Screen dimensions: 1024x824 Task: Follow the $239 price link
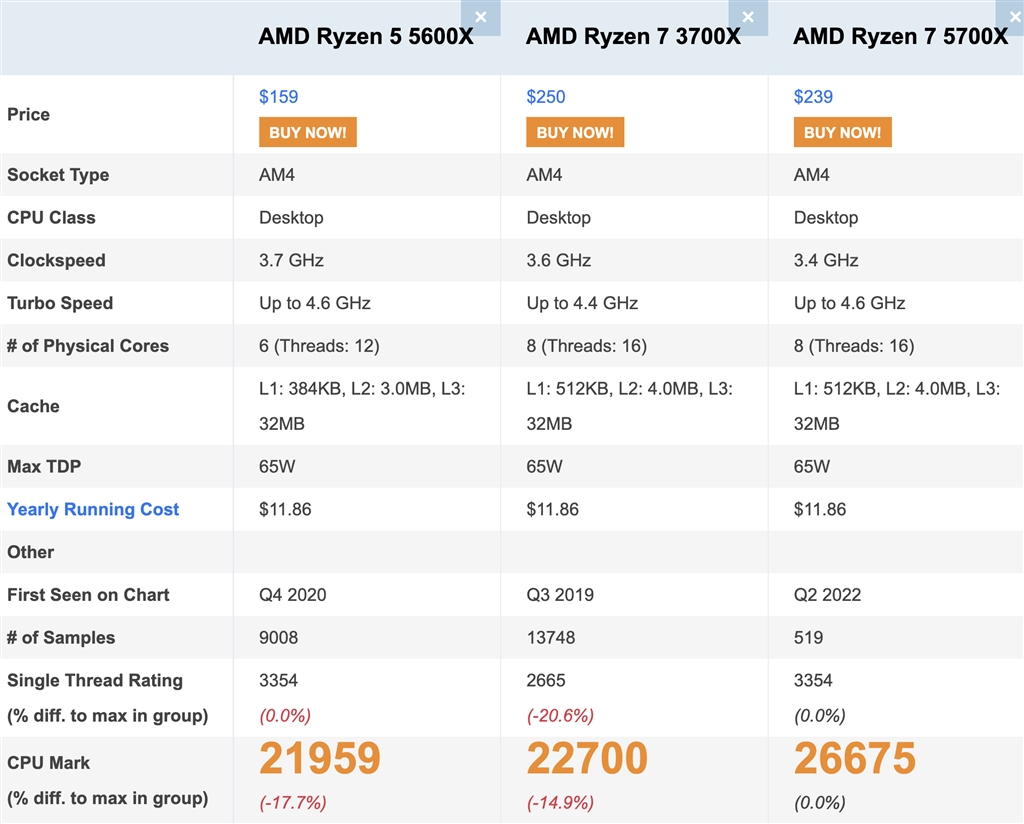(813, 97)
